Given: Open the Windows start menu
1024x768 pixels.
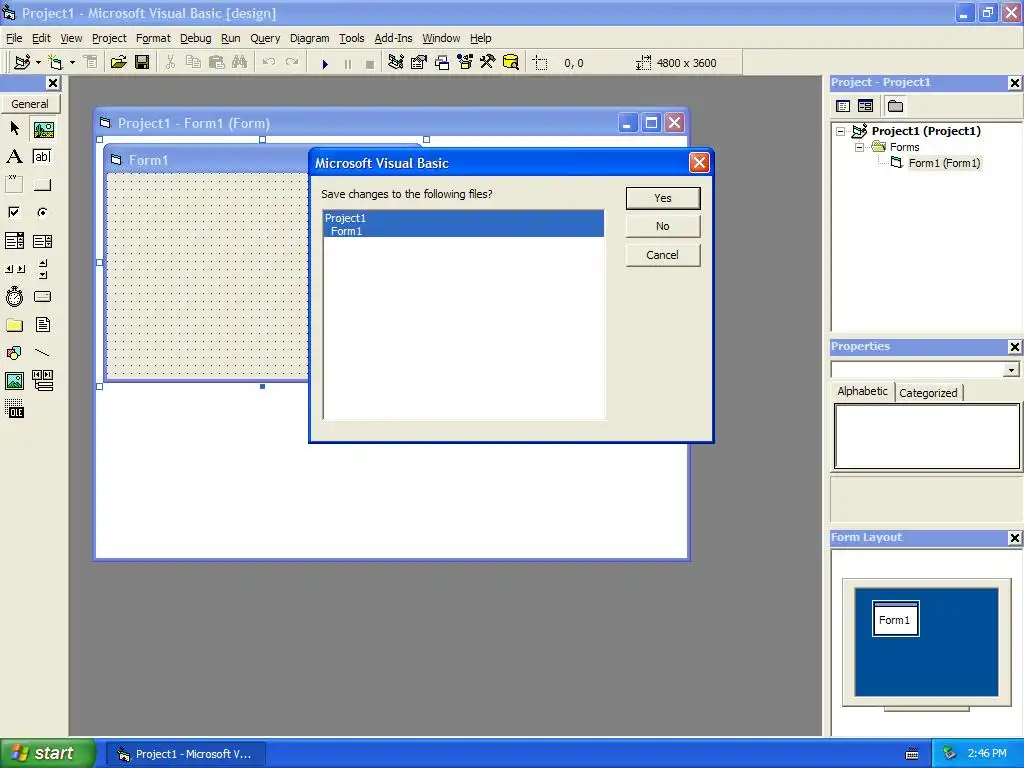Looking at the screenshot, I should coord(46,754).
